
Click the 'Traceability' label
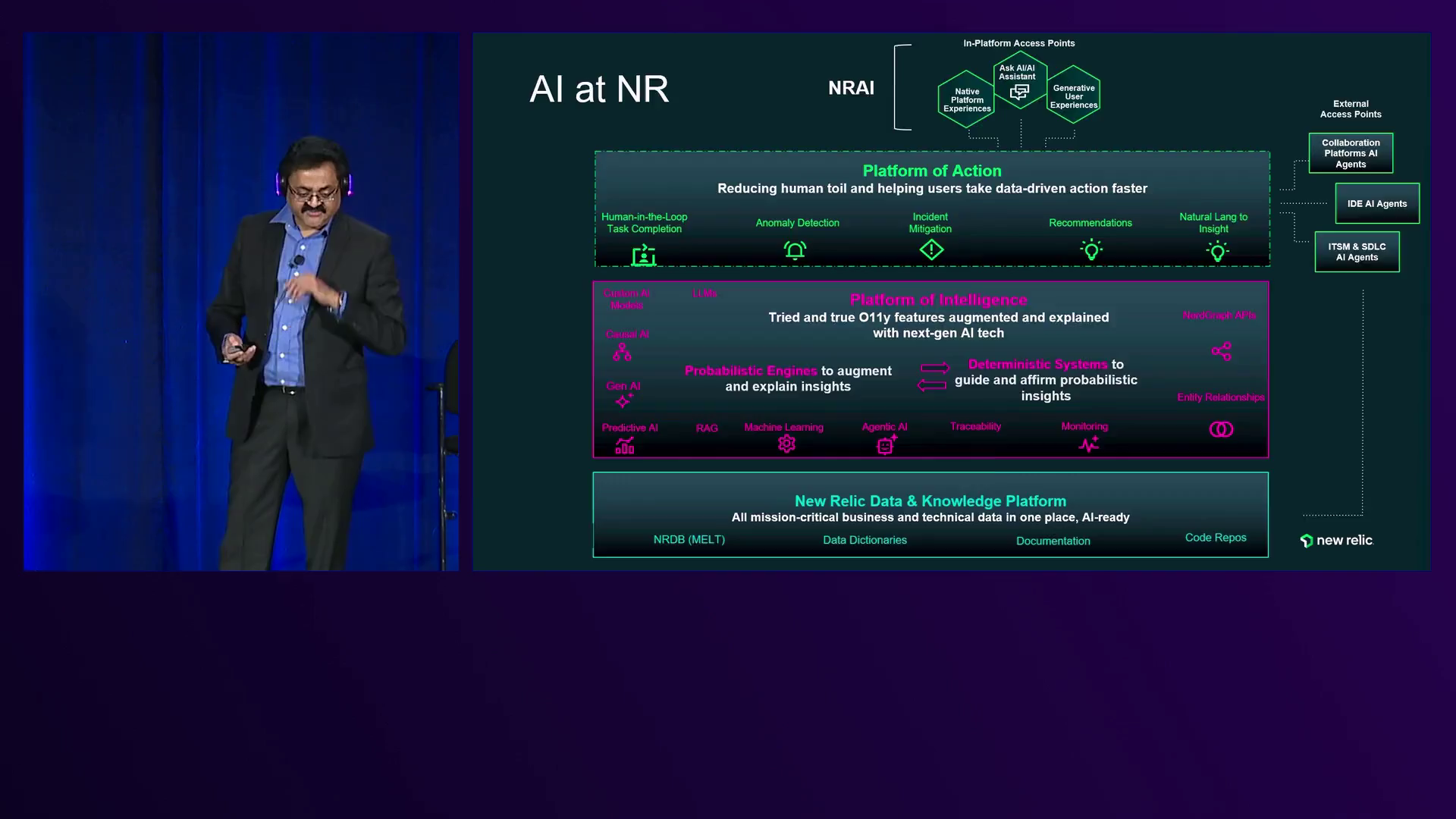[x=975, y=426]
